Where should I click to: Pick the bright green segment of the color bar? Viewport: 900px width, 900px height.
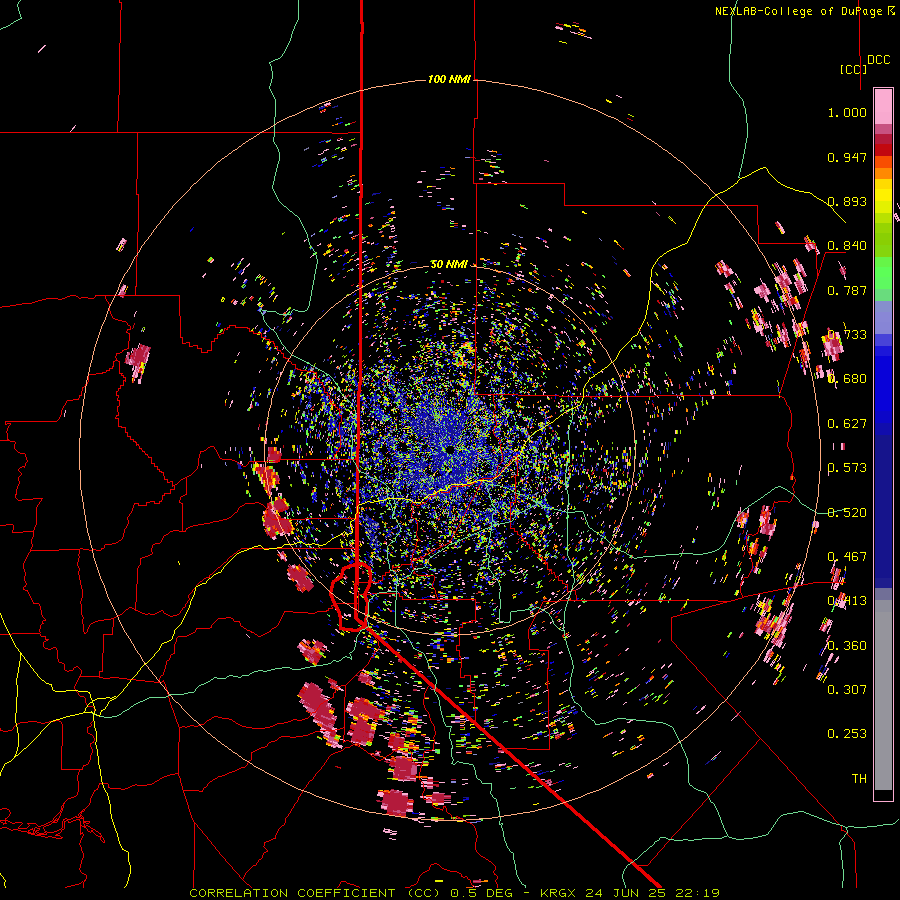click(883, 273)
